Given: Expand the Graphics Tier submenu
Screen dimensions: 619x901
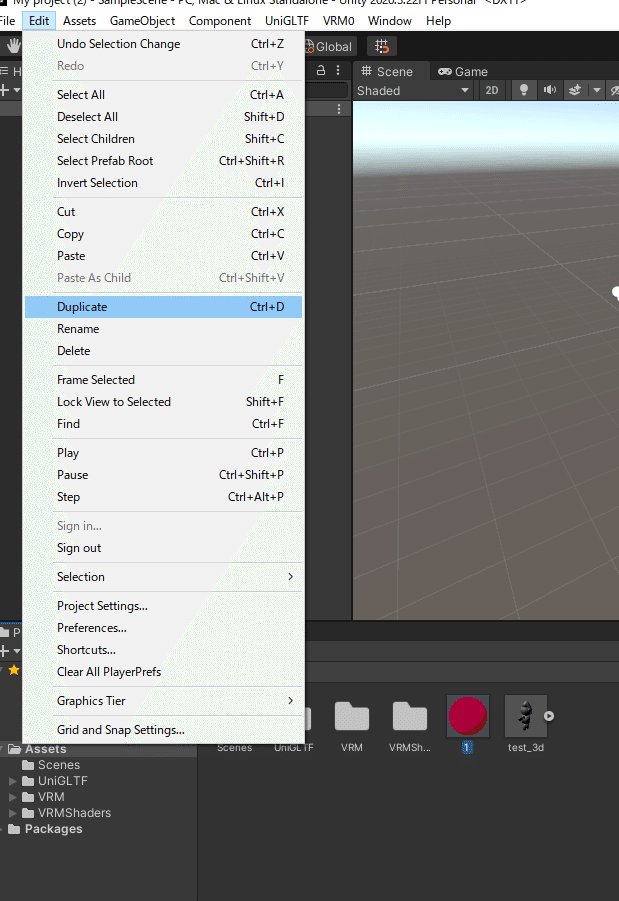Looking at the screenshot, I should click(x=163, y=701).
